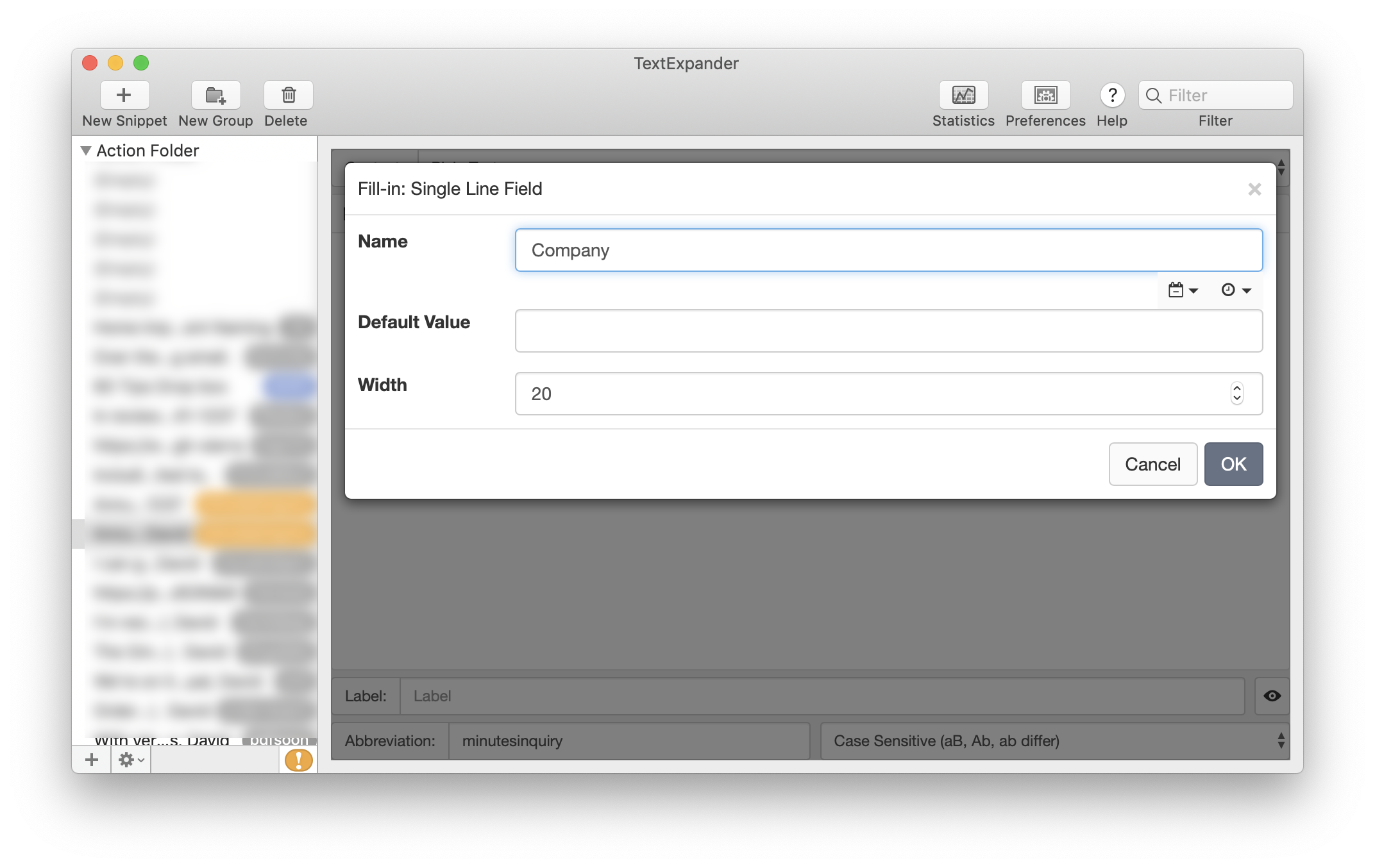1375x868 pixels.
Task: Open the Preferences icon
Action: [x=1045, y=95]
